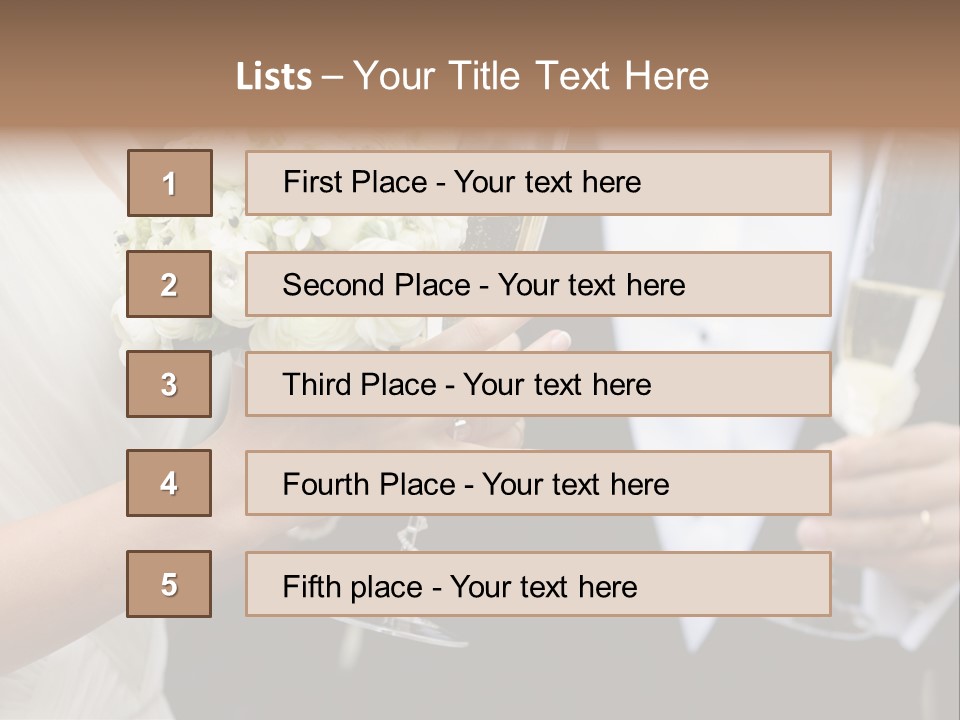
Task: Click the number 1 box
Action: [169, 183]
